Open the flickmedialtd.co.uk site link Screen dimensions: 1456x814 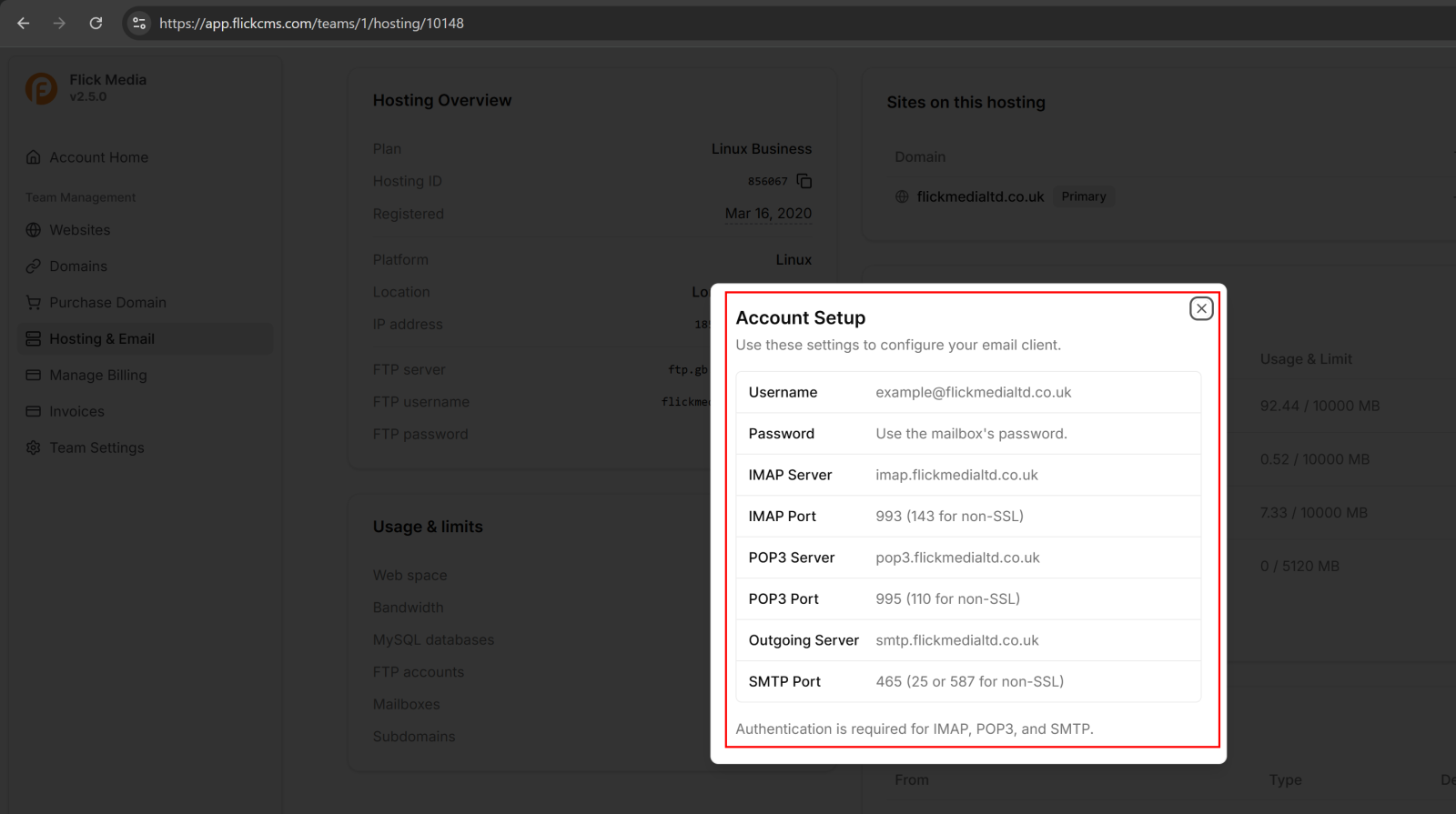pyautogui.click(x=980, y=196)
